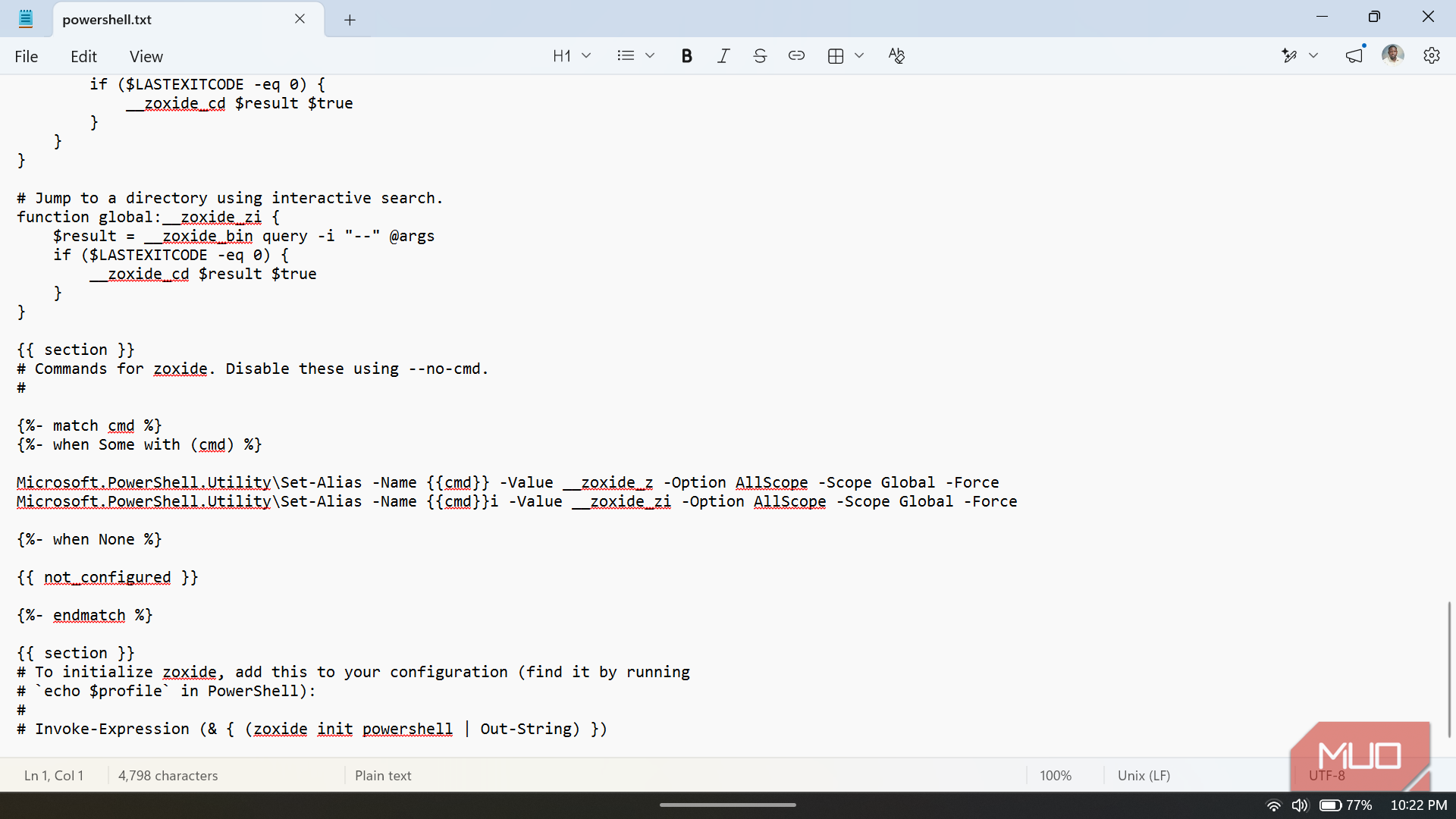Expand the list style dropdown arrow
The width and height of the screenshot is (1456, 819).
pyautogui.click(x=650, y=56)
